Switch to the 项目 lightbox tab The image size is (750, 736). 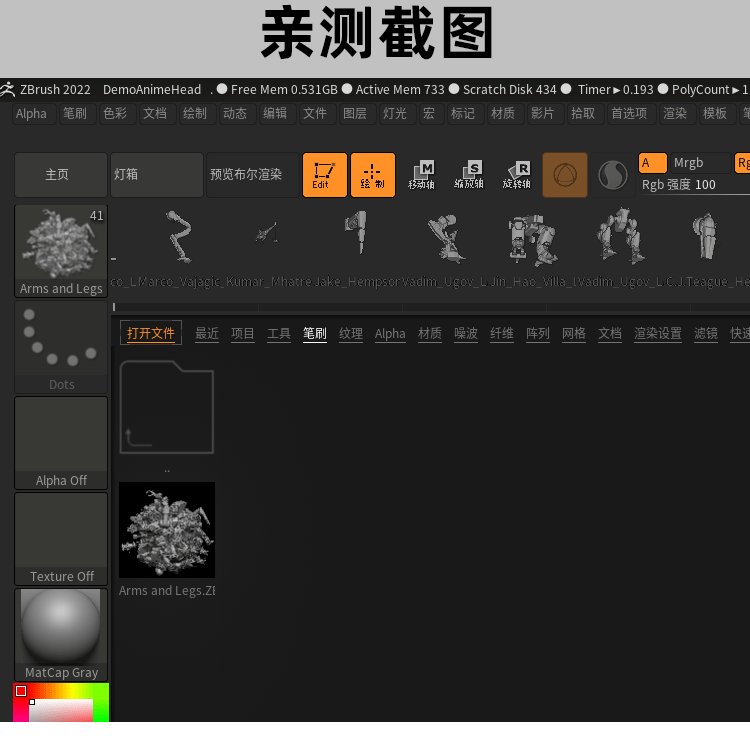coord(243,333)
